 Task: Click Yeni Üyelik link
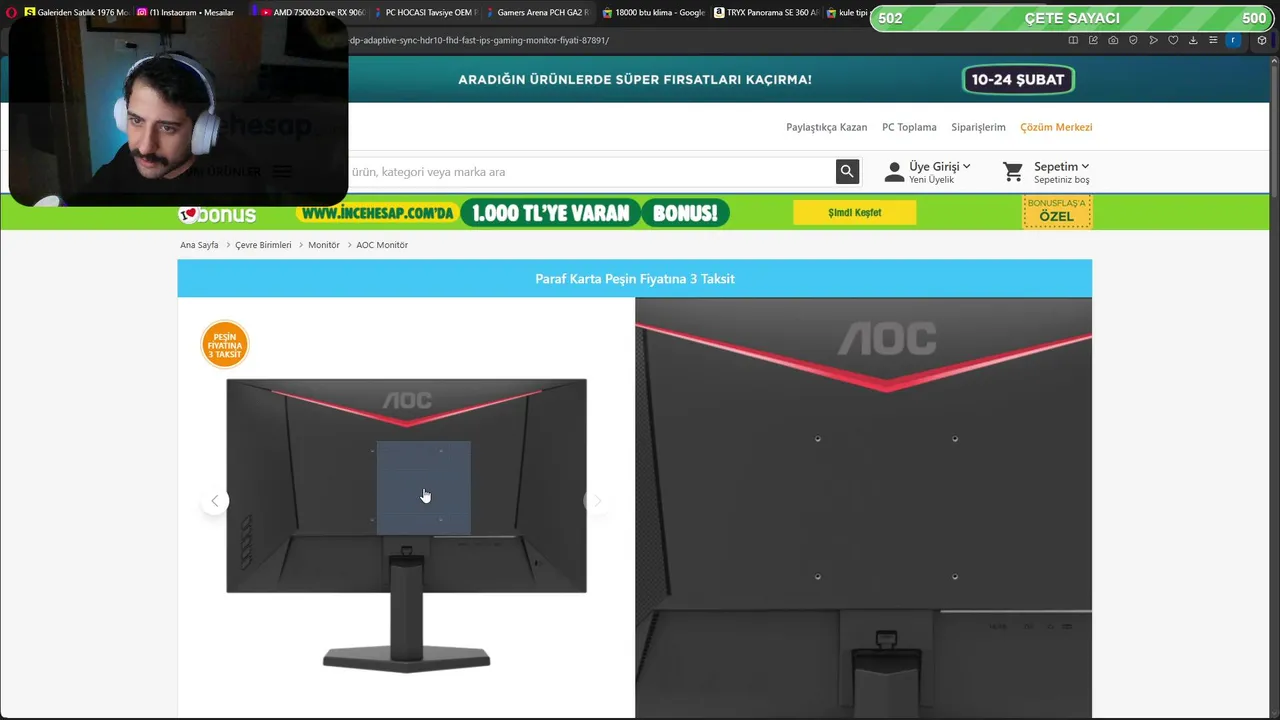tap(931, 180)
